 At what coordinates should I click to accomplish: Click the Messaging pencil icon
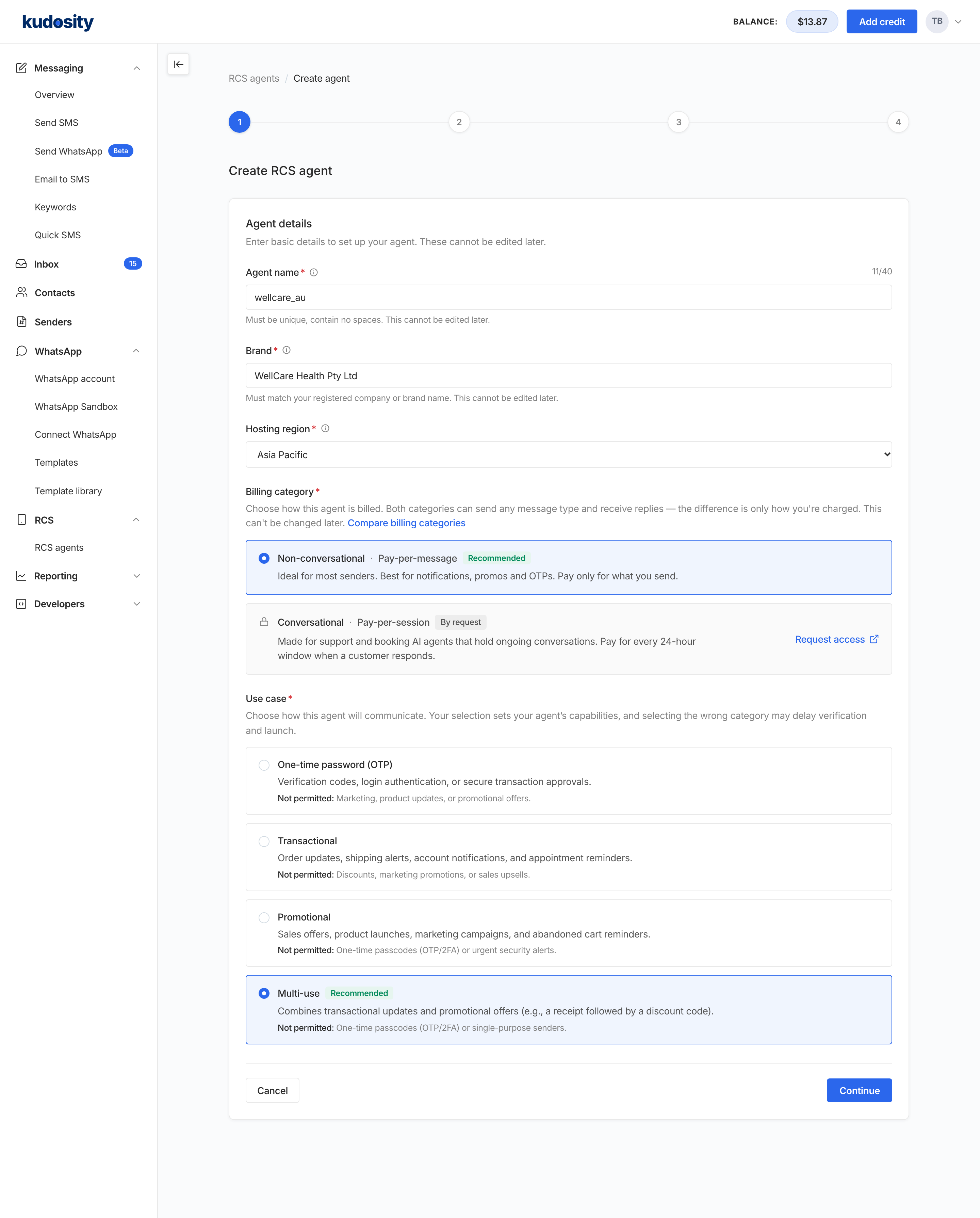tap(21, 68)
